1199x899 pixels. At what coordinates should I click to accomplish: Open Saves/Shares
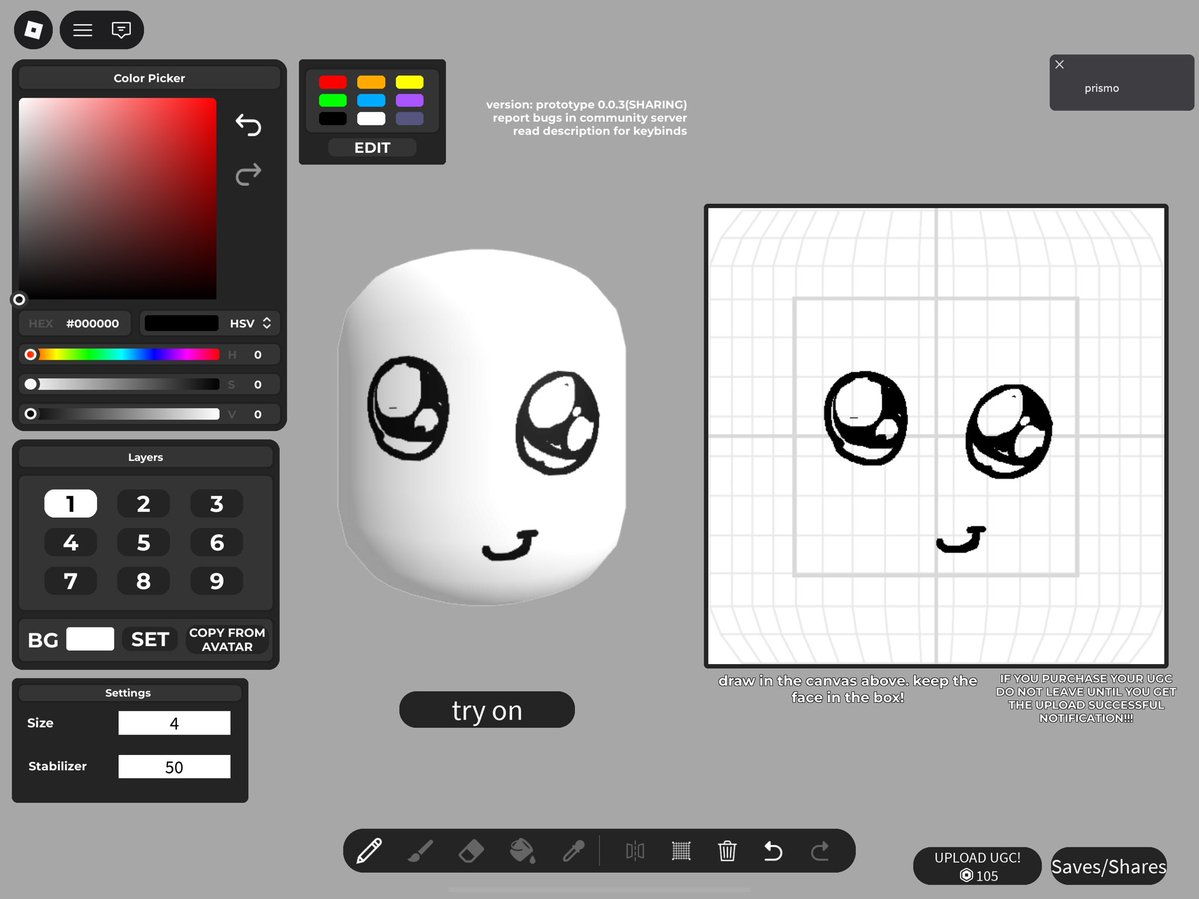coord(1109,866)
